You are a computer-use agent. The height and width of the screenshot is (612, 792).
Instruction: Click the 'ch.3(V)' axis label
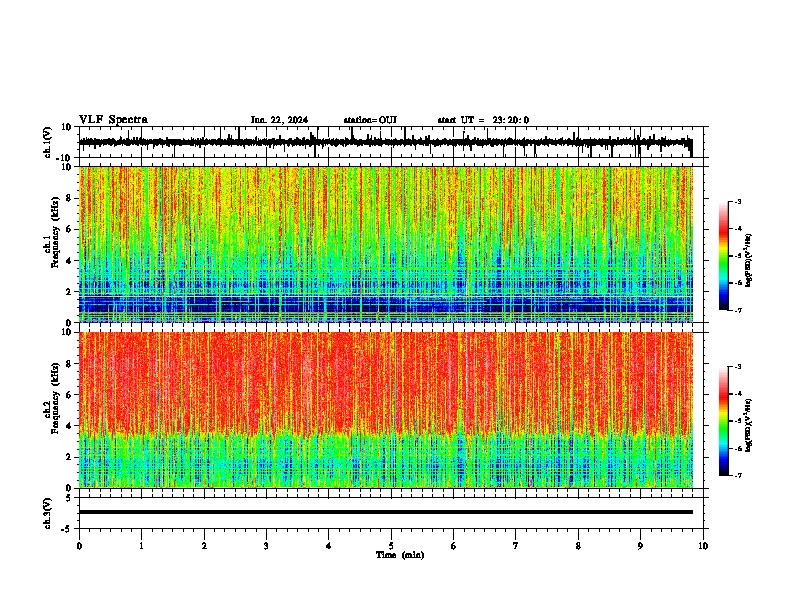(48, 513)
